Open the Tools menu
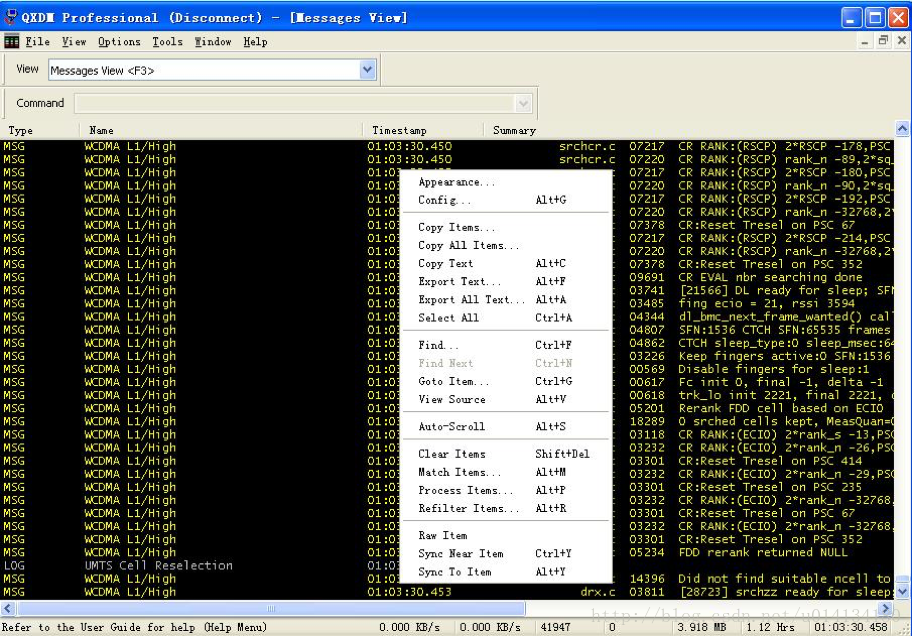912x636 pixels. pos(168,42)
